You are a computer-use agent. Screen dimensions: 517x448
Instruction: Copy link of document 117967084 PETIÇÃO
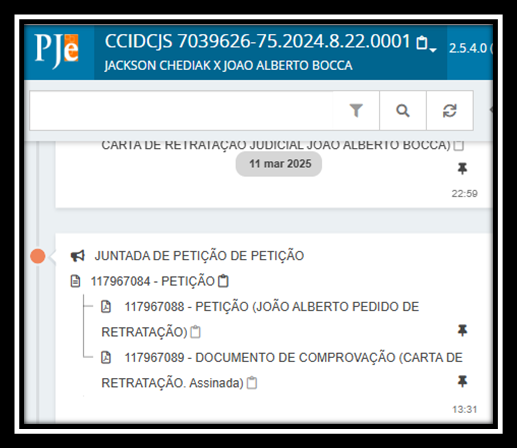(x=223, y=281)
